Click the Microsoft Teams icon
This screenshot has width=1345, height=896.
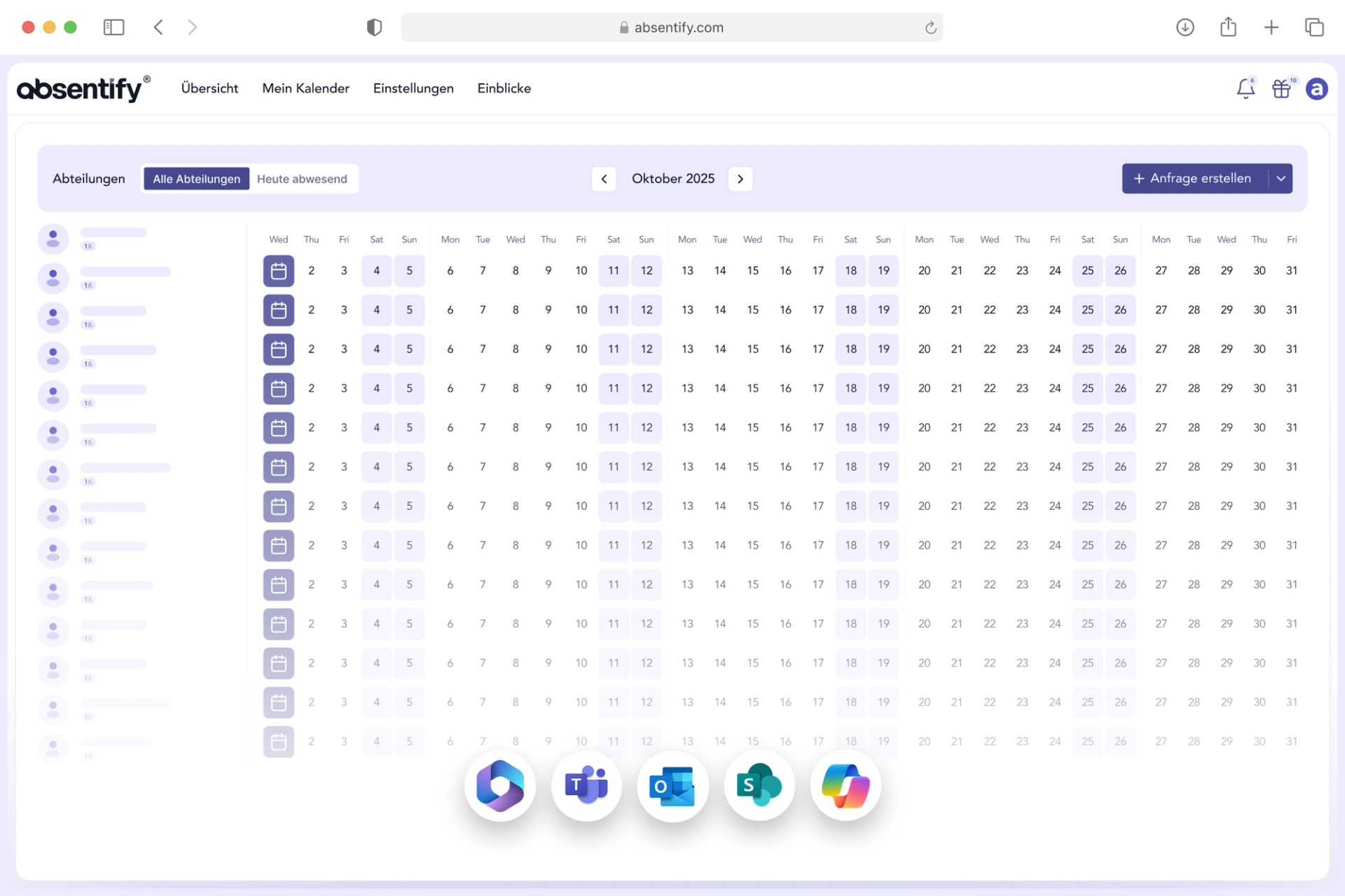pos(586,785)
